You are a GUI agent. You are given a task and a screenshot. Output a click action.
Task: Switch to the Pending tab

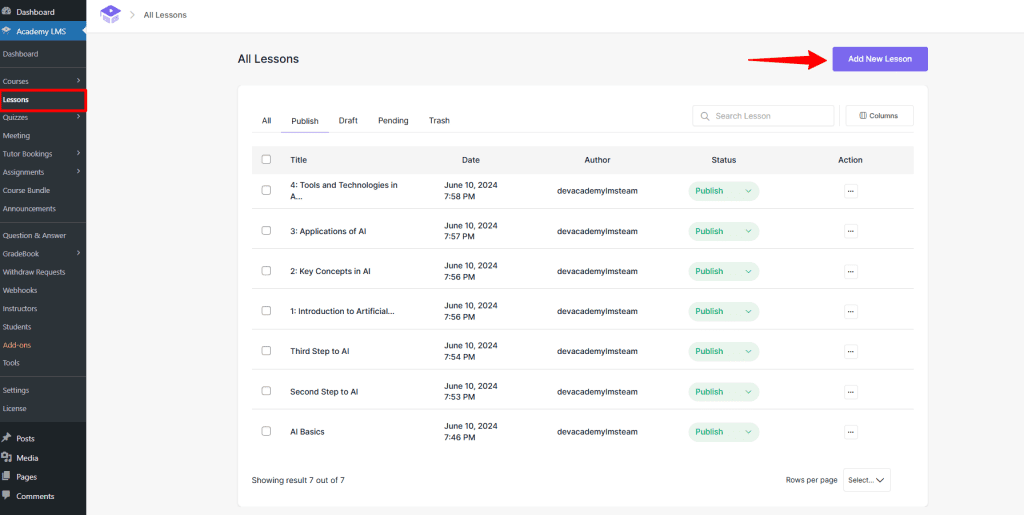pyautogui.click(x=393, y=121)
